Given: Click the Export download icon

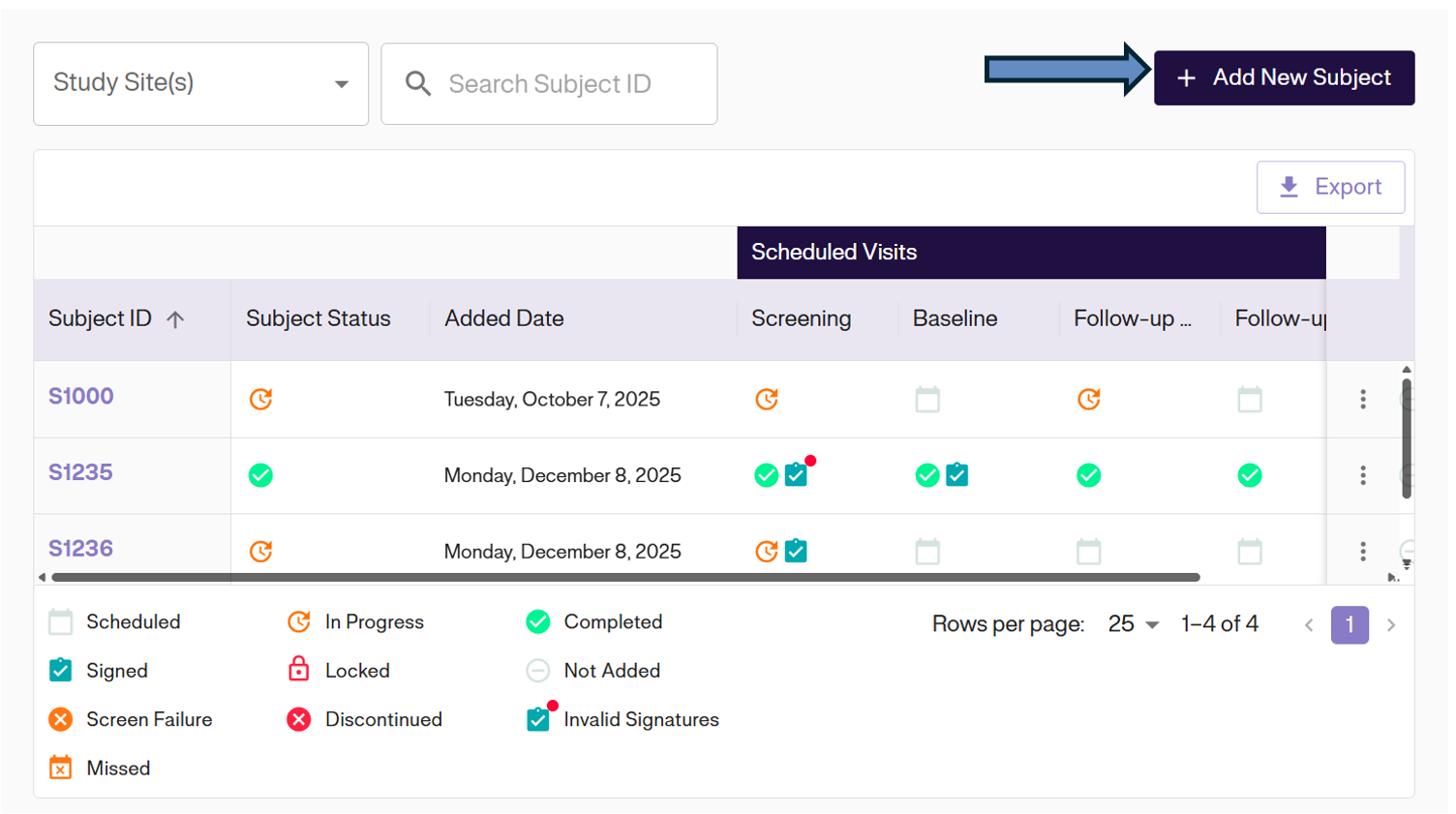Looking at the screenshot, I should pyautogui.click(x=1289, y=186).
